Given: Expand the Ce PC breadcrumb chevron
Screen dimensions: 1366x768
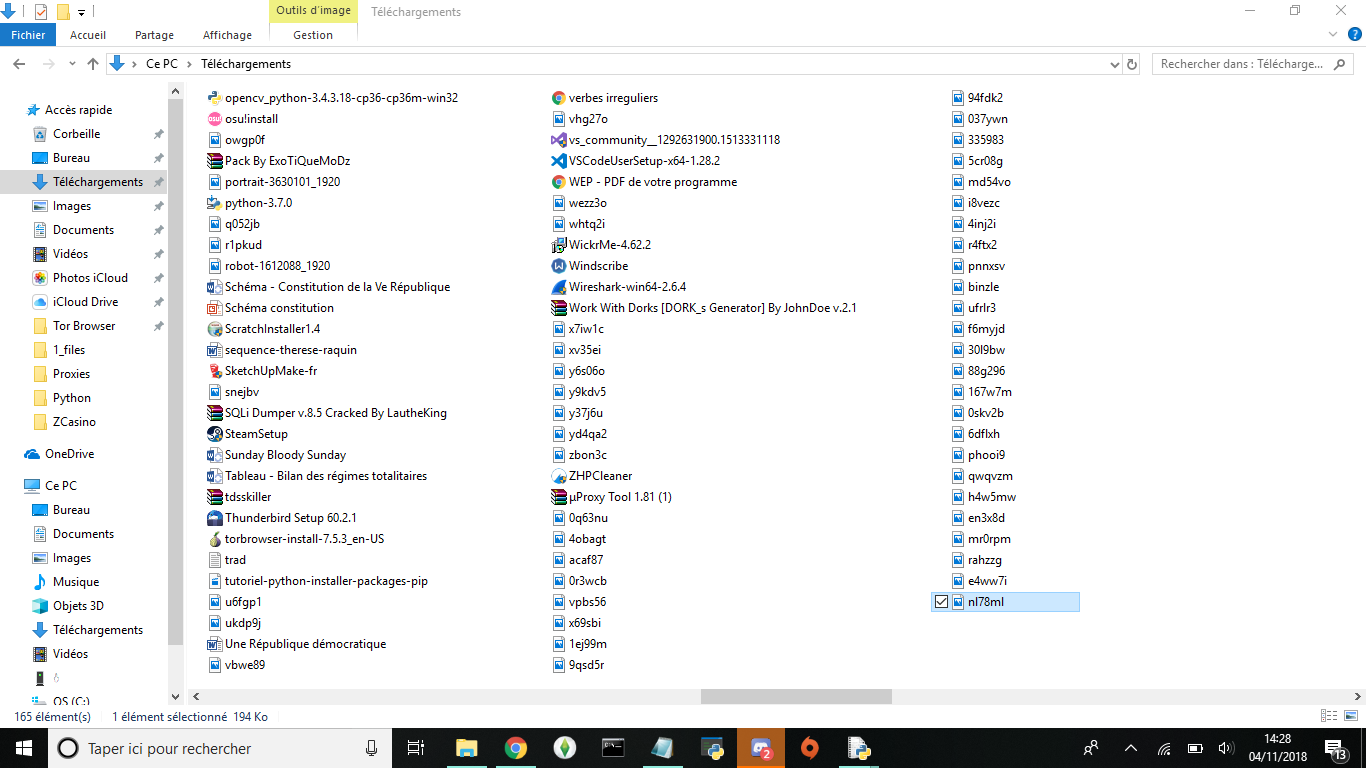Looking at the screenshot, I should 188,64.
